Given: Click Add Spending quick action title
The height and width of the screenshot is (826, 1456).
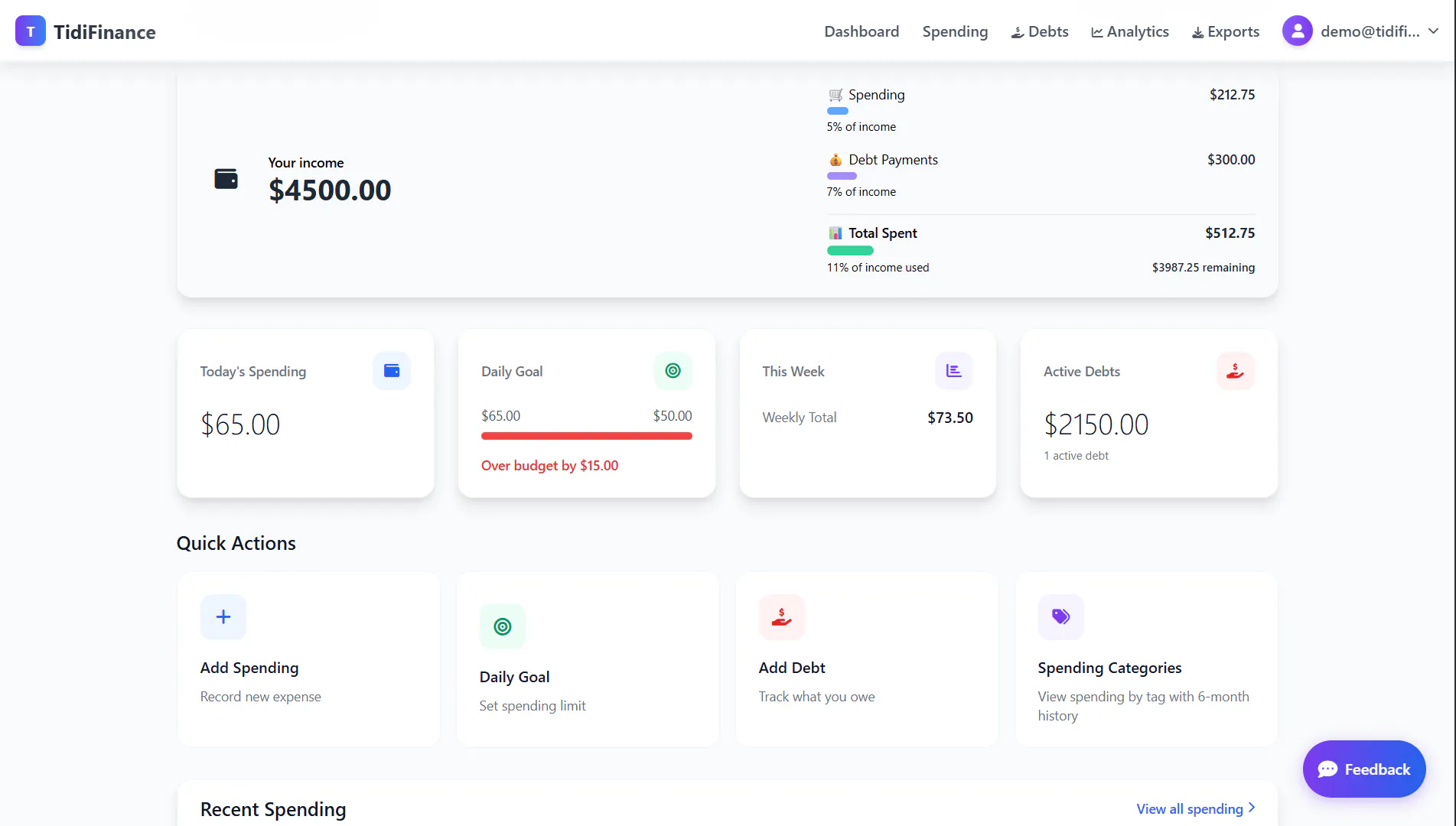Looking at the screenshot, I should 249,668.
